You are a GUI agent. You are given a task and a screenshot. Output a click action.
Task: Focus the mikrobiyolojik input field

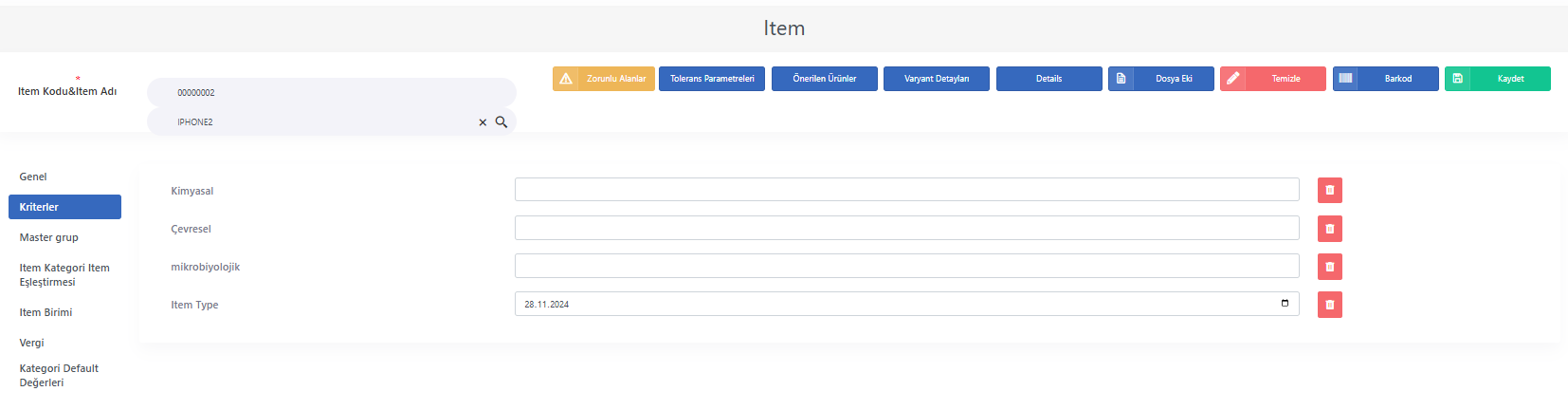907,266
